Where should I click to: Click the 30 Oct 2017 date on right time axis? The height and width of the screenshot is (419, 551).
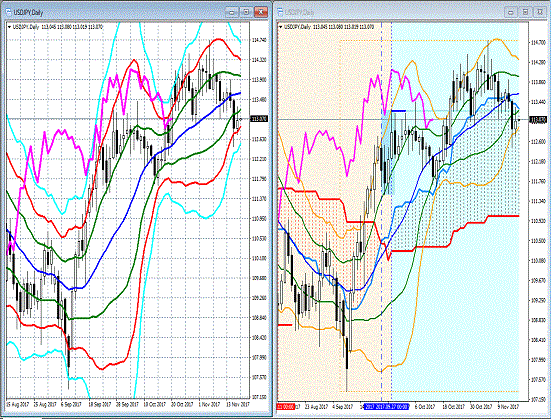(481, 407)
